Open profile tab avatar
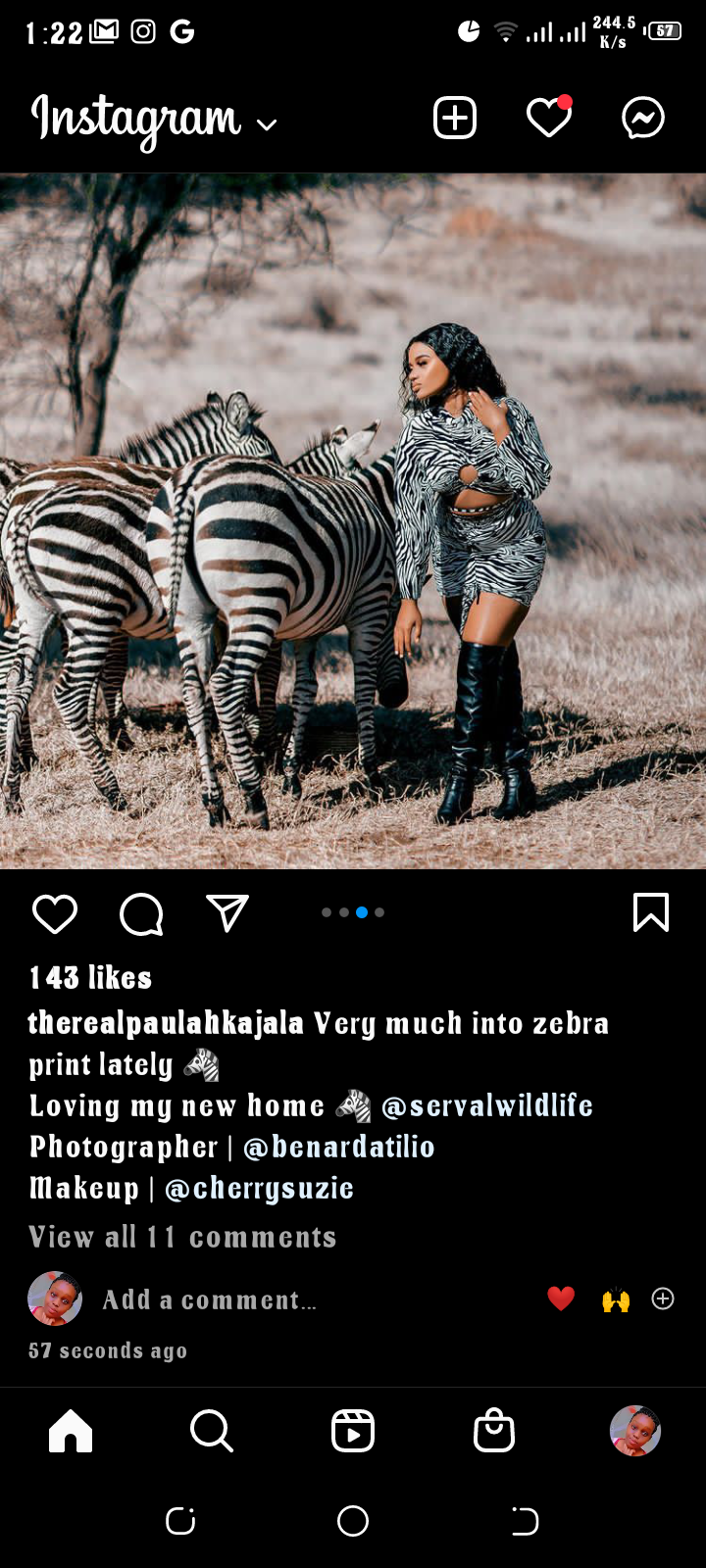This screenshot has width=706, height=1568. tap(635, 1431)
